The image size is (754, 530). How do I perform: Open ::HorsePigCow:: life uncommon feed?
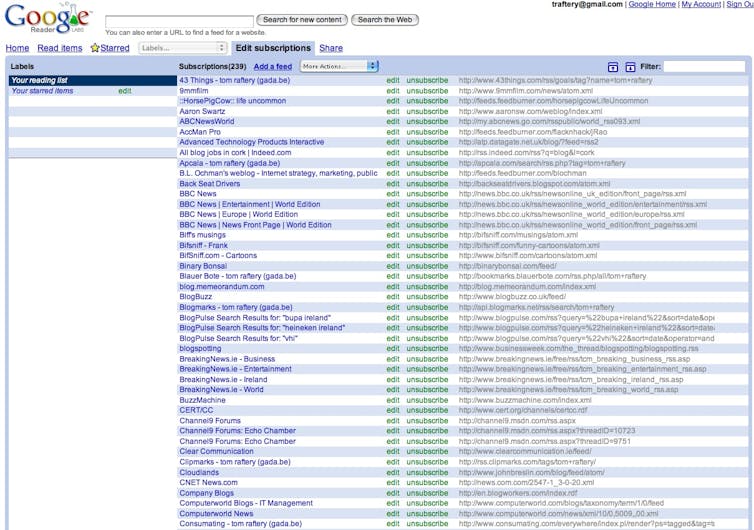coord(233,101)
